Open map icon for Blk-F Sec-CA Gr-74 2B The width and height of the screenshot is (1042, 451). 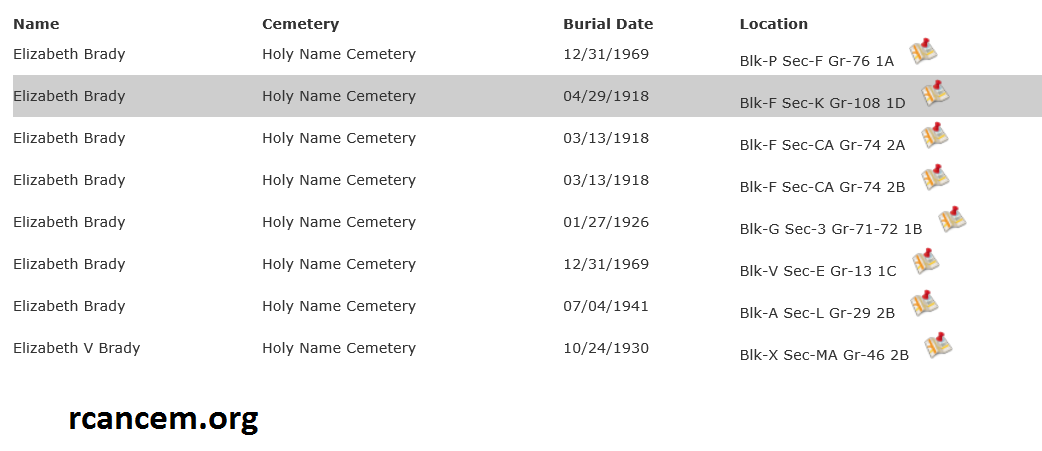click(x=935, y=178)
